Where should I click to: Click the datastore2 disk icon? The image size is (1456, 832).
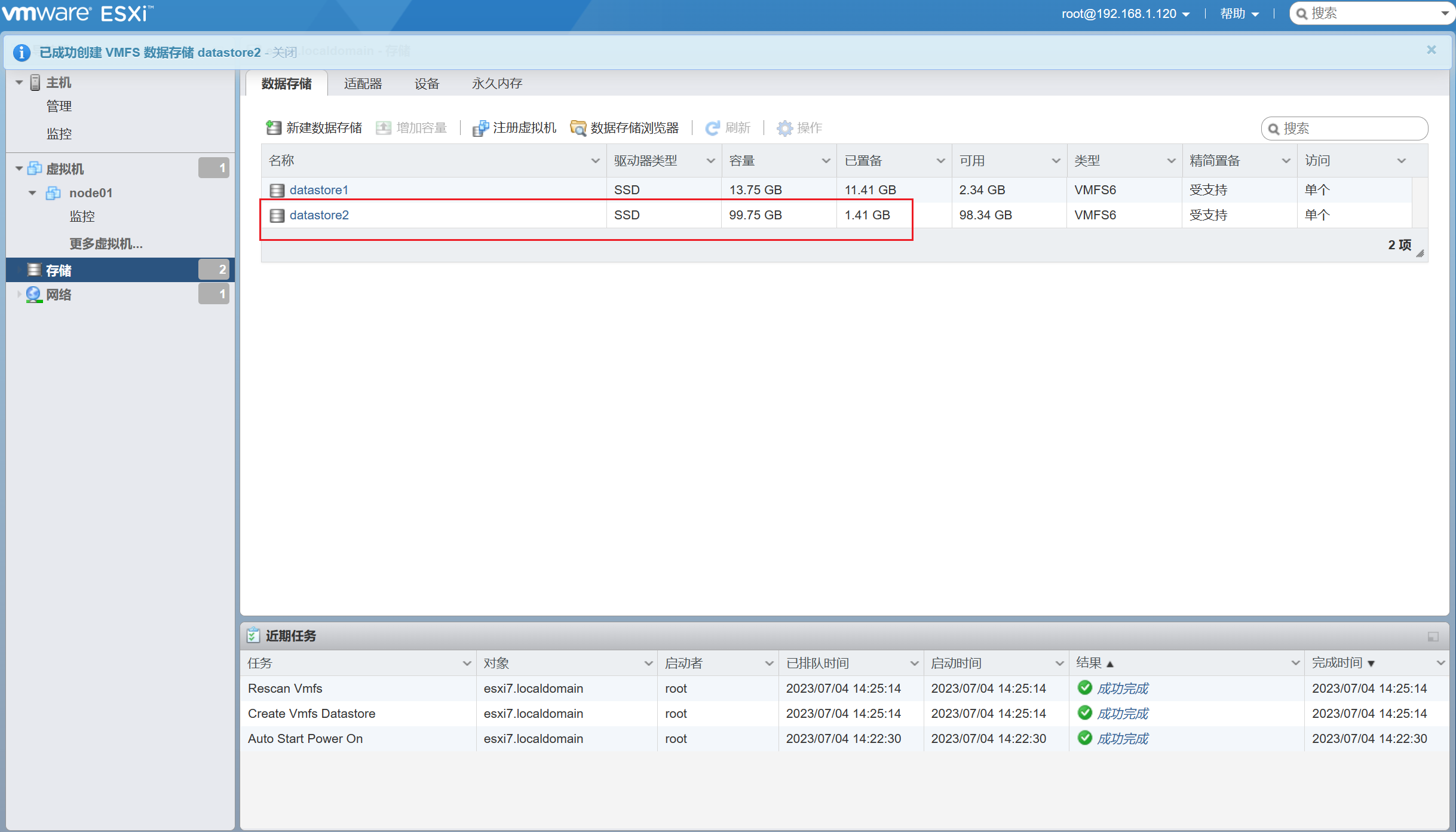point(277,215)
